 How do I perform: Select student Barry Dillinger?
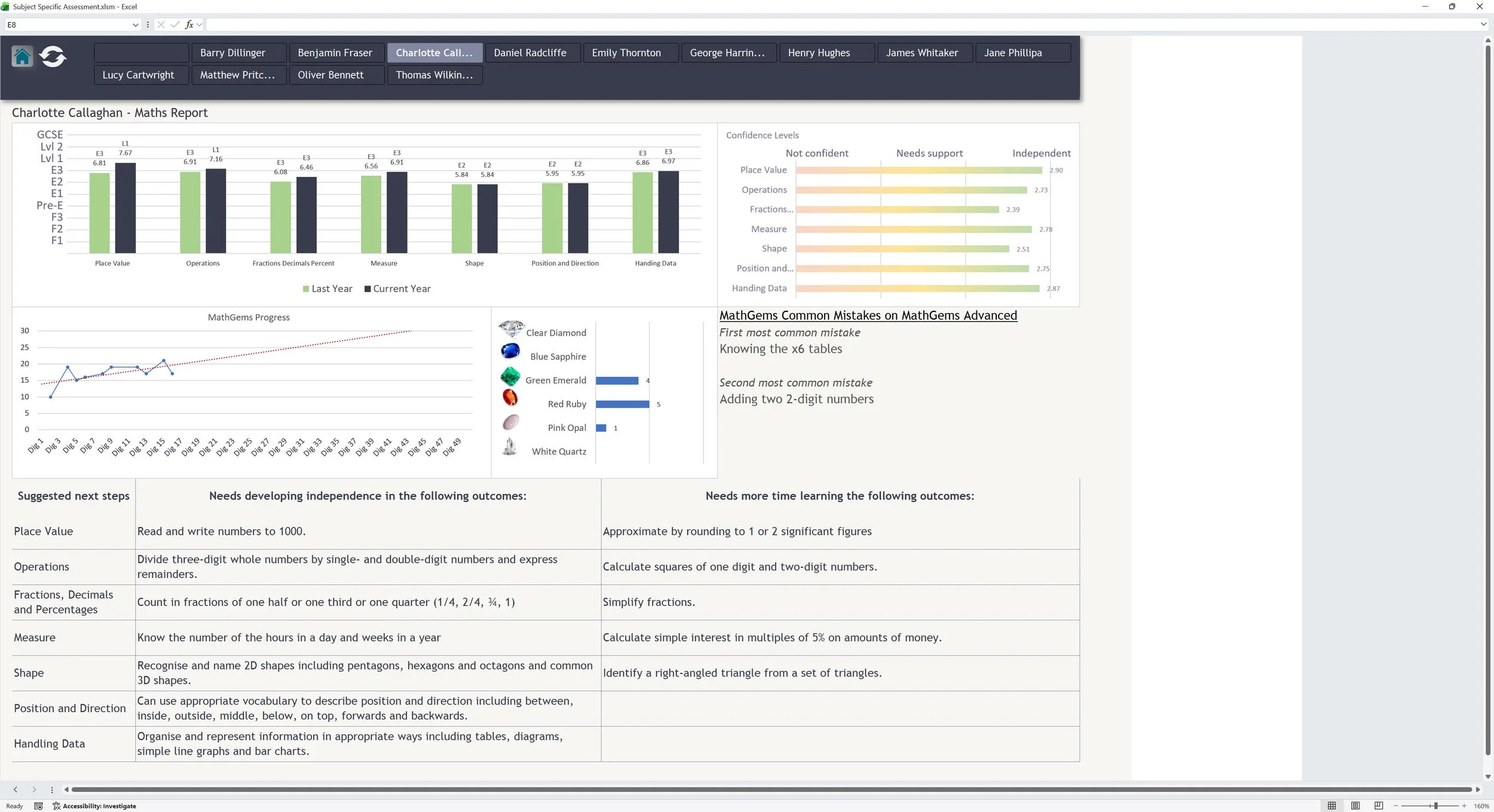click(x=239, y=53)
